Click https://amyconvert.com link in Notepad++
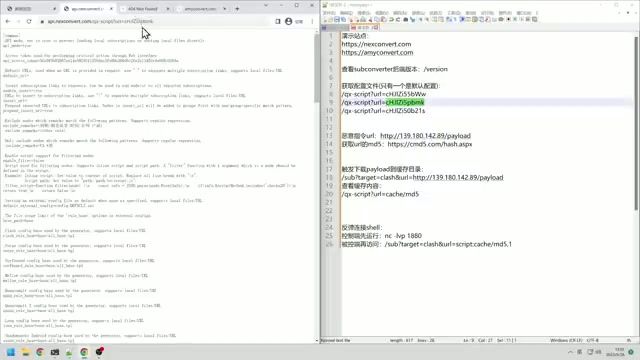 point(377,53)
